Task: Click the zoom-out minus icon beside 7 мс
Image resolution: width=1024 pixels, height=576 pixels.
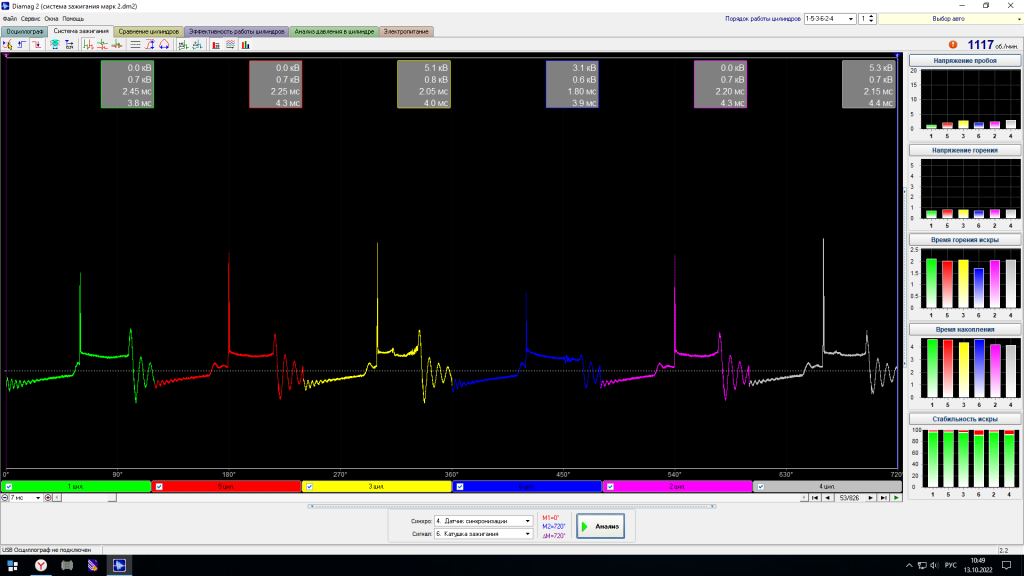Action: click(x=5, y=498)
